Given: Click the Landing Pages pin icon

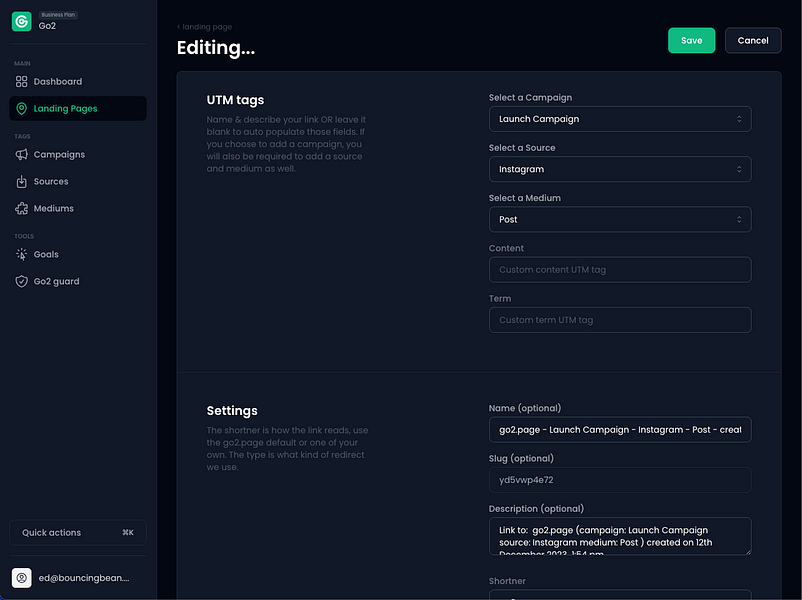Looking at the screenshot, I should click(22, 108).
